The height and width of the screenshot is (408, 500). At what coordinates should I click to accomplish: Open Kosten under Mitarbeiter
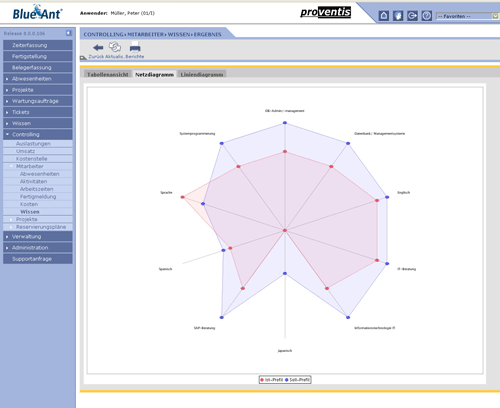[x=38, y=204]
